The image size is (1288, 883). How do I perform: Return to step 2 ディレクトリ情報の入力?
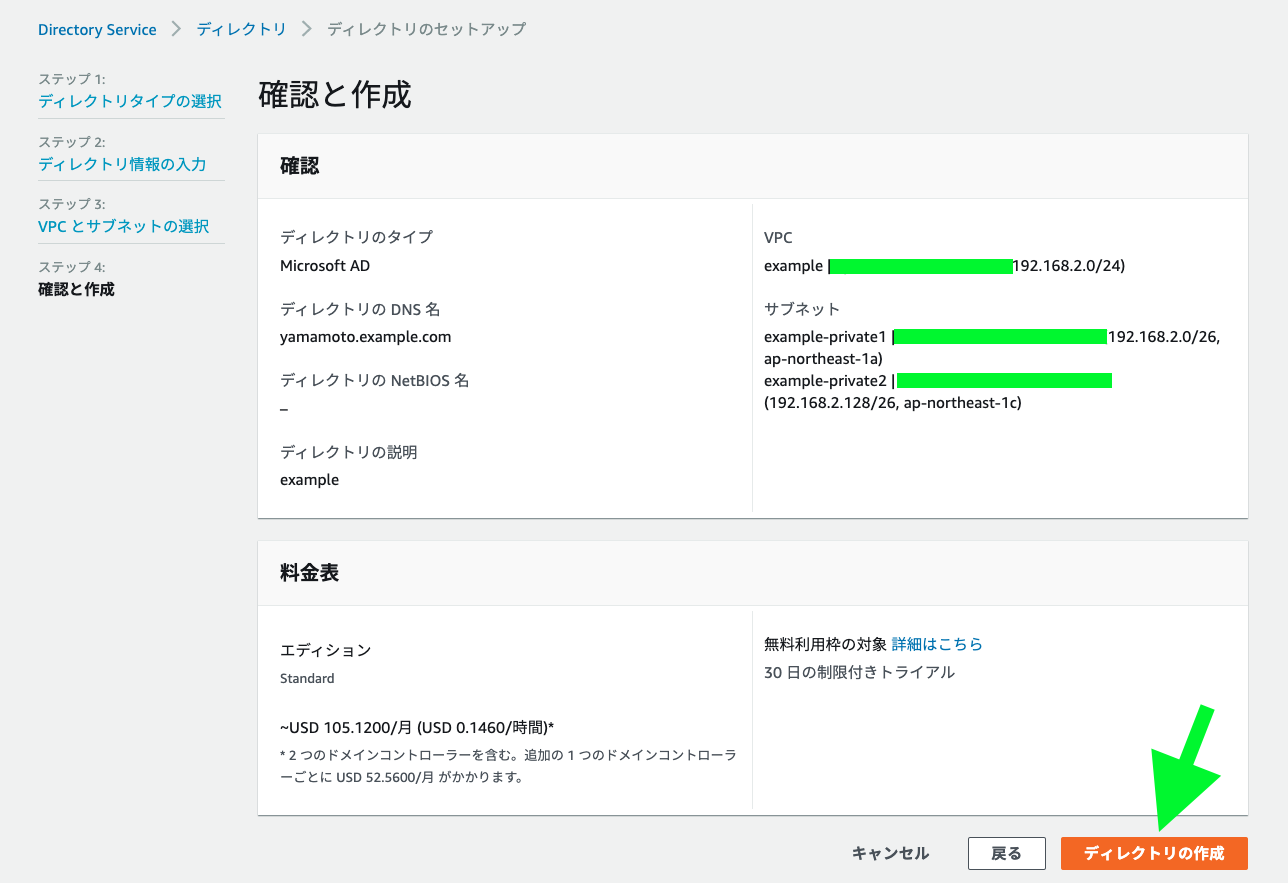click(122, 164)
